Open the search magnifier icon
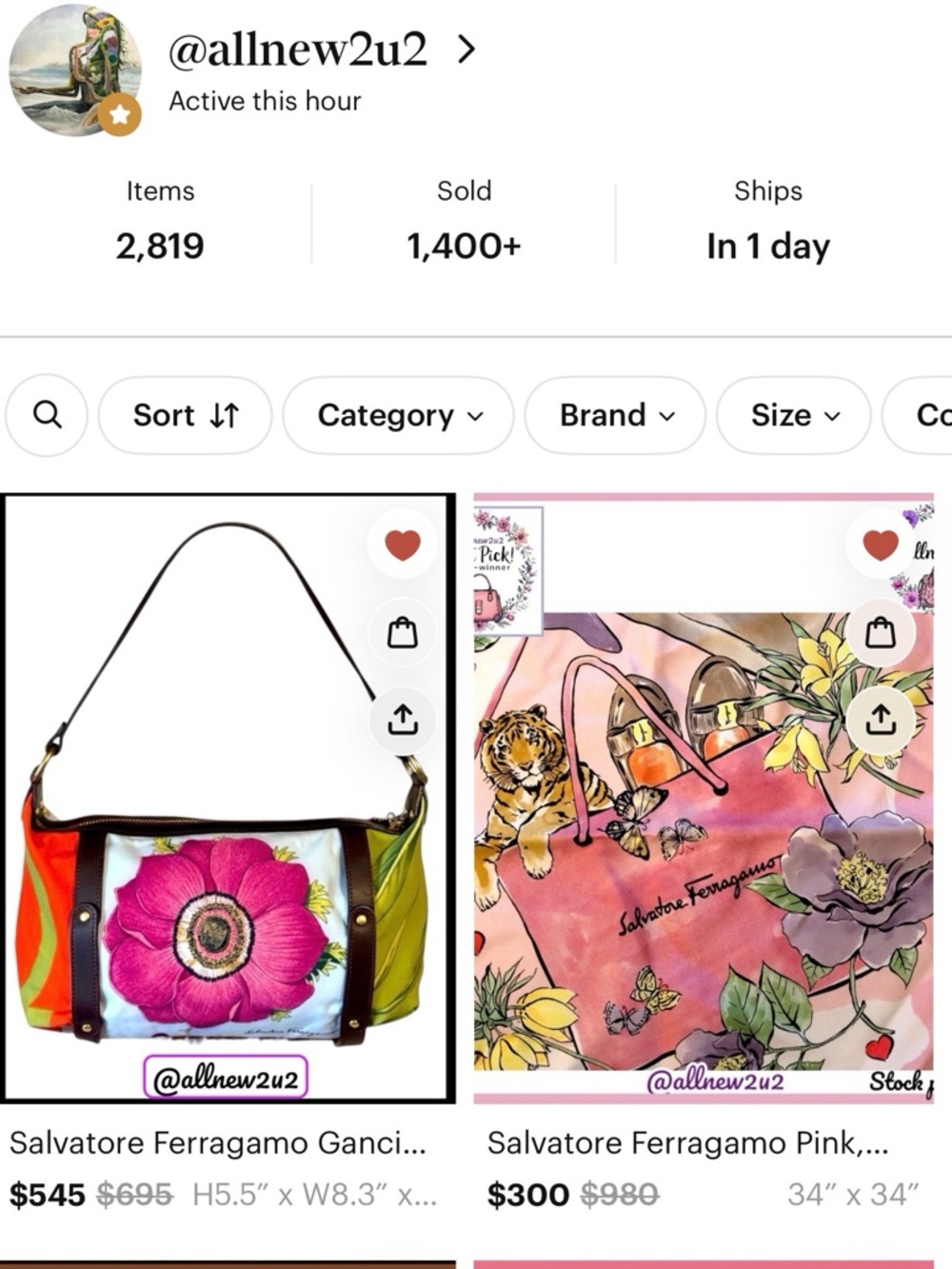 [x=47, y=415]
